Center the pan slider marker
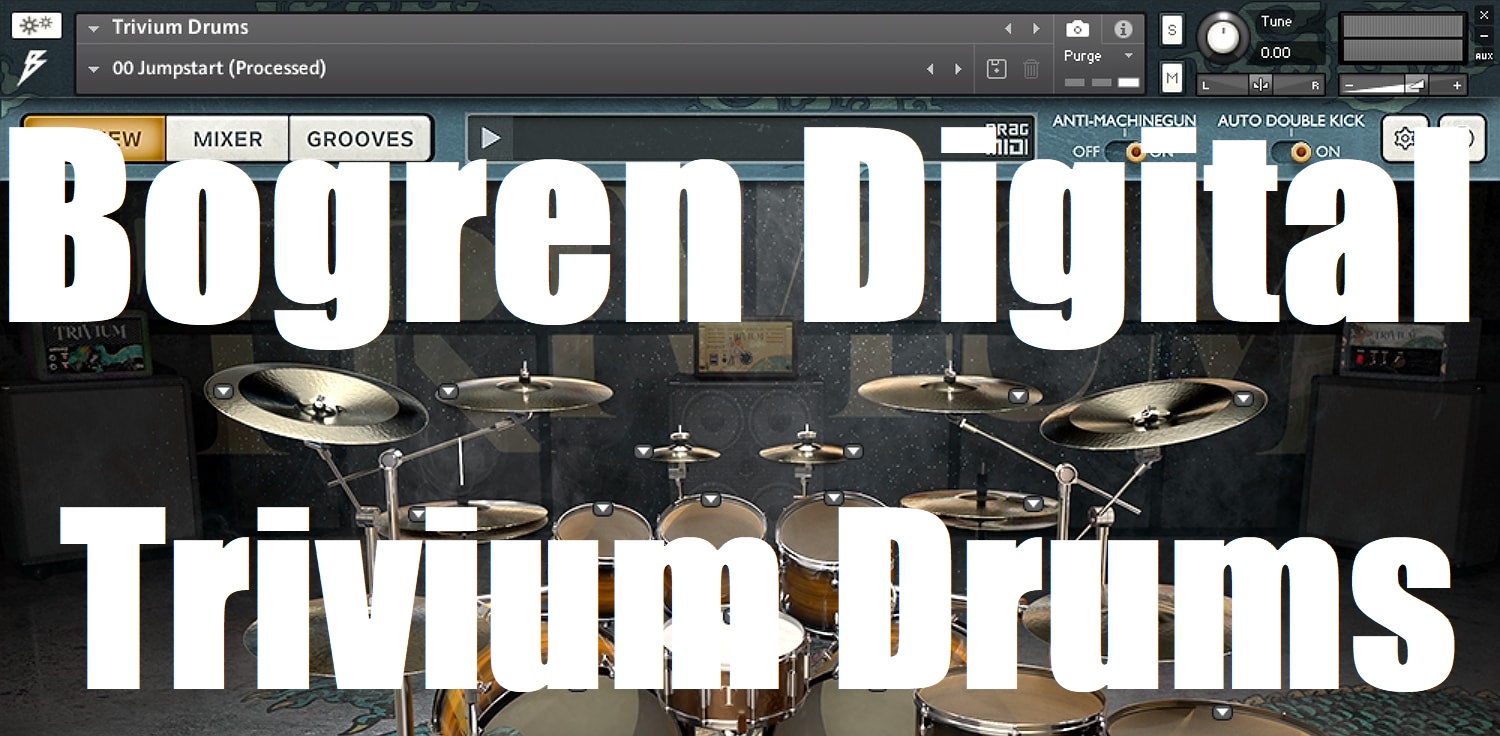Viewport: 1500px width, 736px height. (x=1261, y=85)
